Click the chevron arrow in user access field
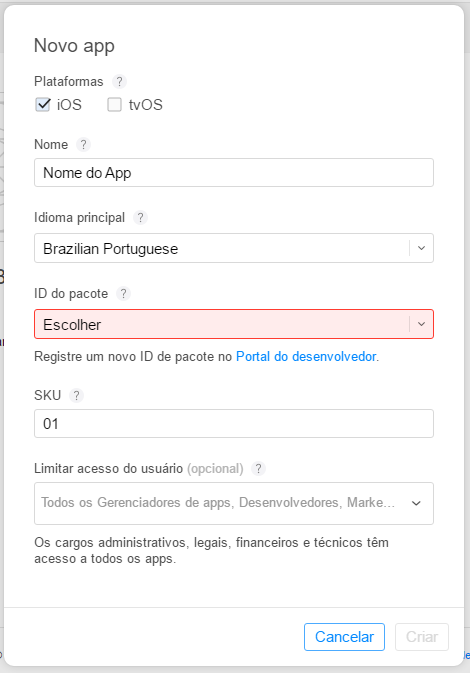The image size is (470, 673). point(416,503)
